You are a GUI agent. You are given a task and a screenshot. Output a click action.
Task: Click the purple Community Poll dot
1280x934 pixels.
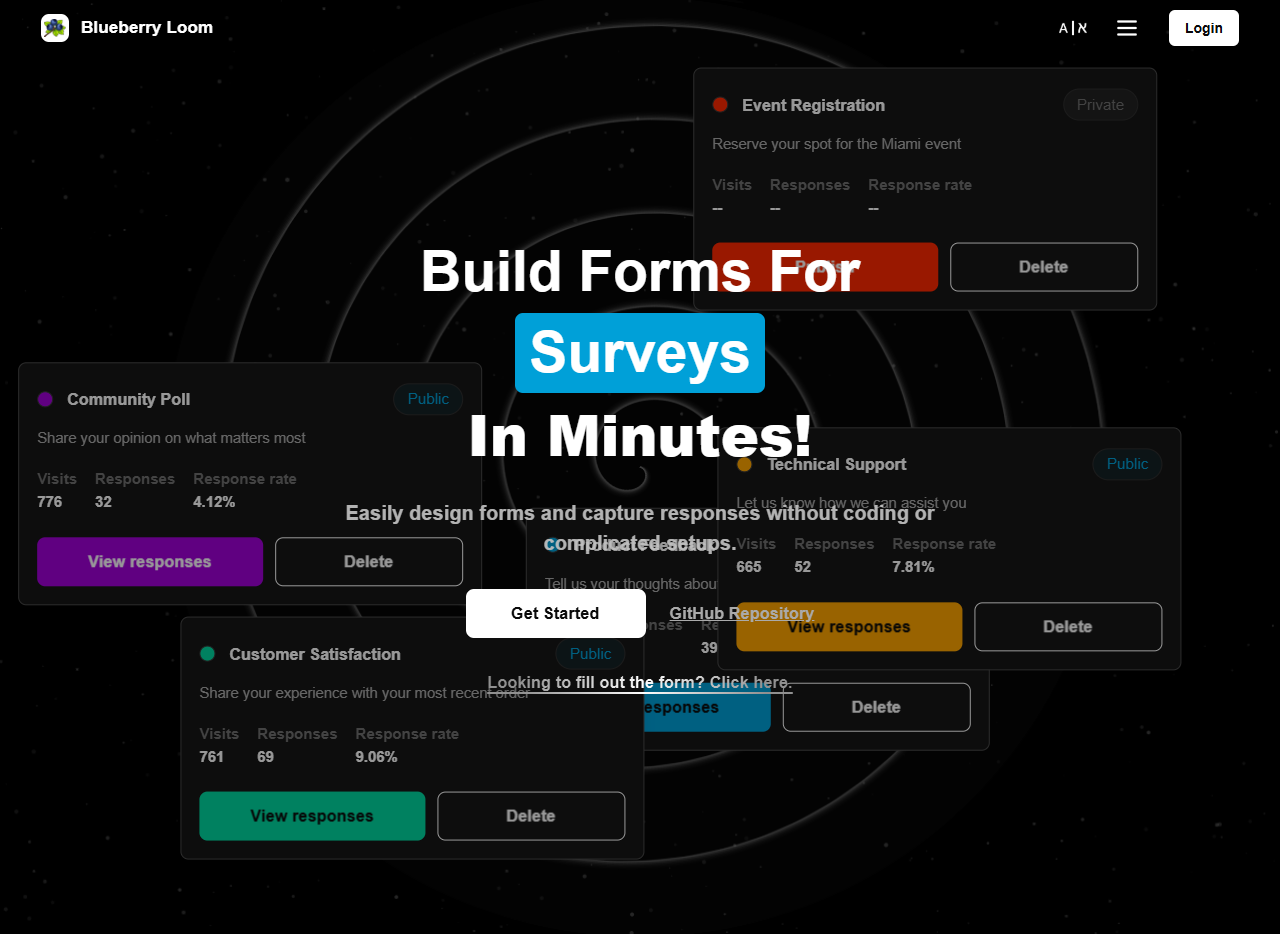[x=45, y=399]
